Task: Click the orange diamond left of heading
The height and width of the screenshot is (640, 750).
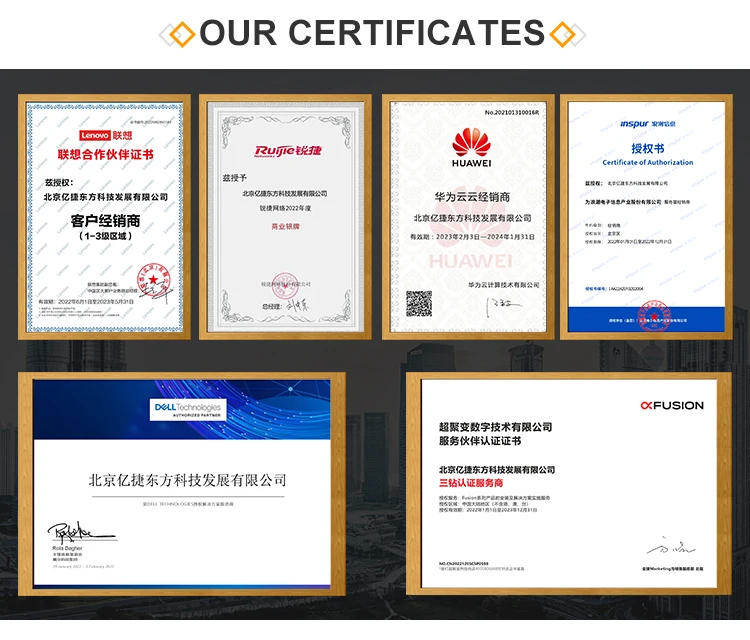Action: 182,34
